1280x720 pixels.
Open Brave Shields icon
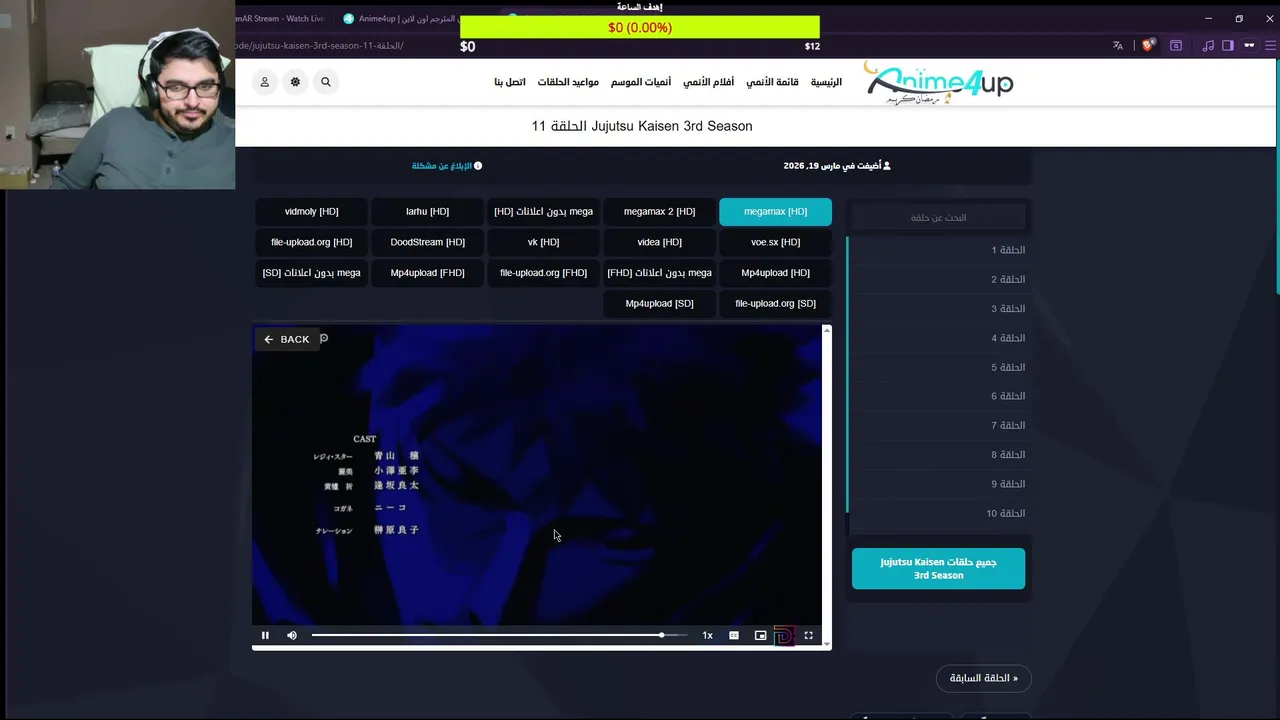click(x=1149, y=45)
